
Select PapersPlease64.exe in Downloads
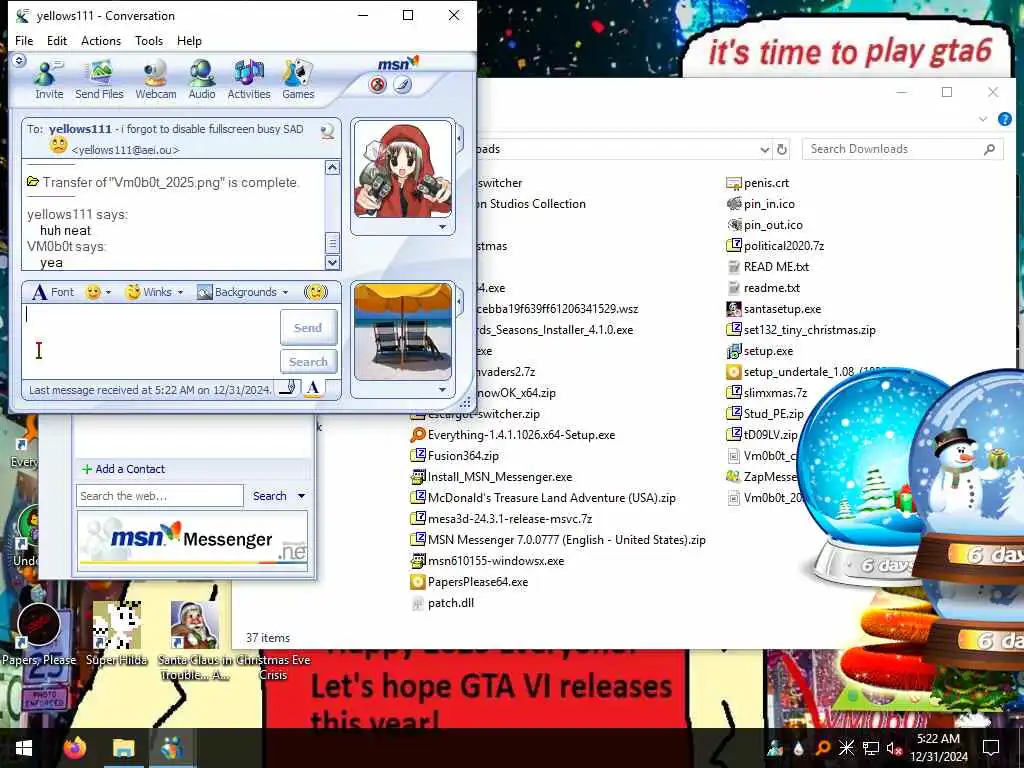pyautogui.click(x=470, y=582)
